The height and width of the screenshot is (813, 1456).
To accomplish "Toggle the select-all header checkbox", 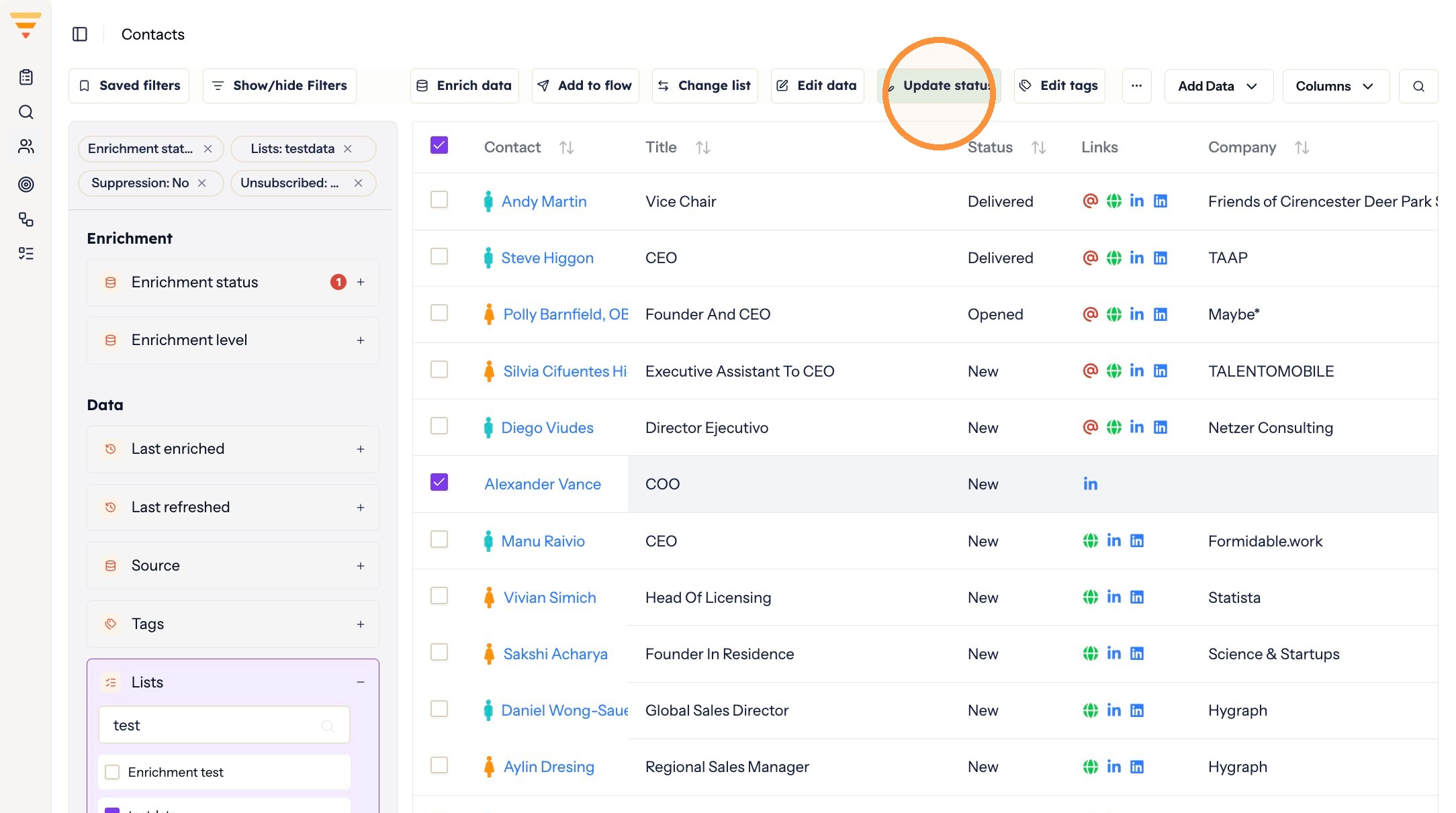I will 439,146.
